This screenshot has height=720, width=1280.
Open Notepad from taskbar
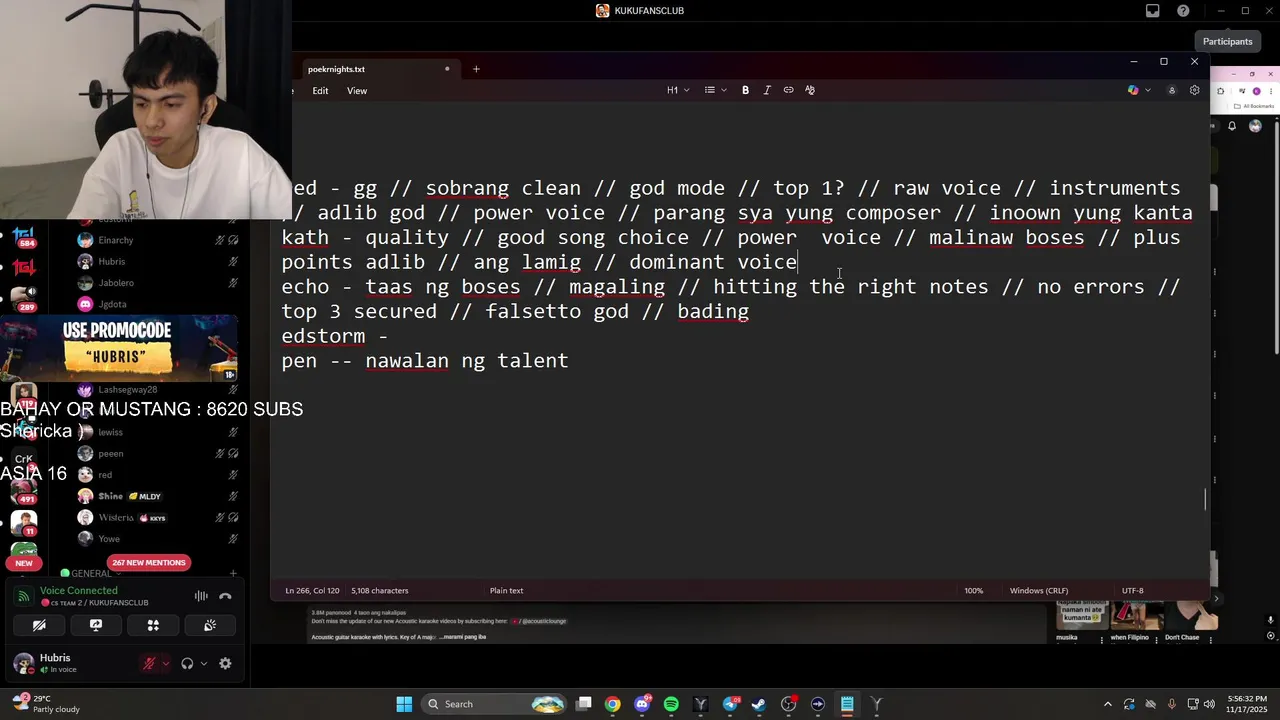tap(847, 704)
